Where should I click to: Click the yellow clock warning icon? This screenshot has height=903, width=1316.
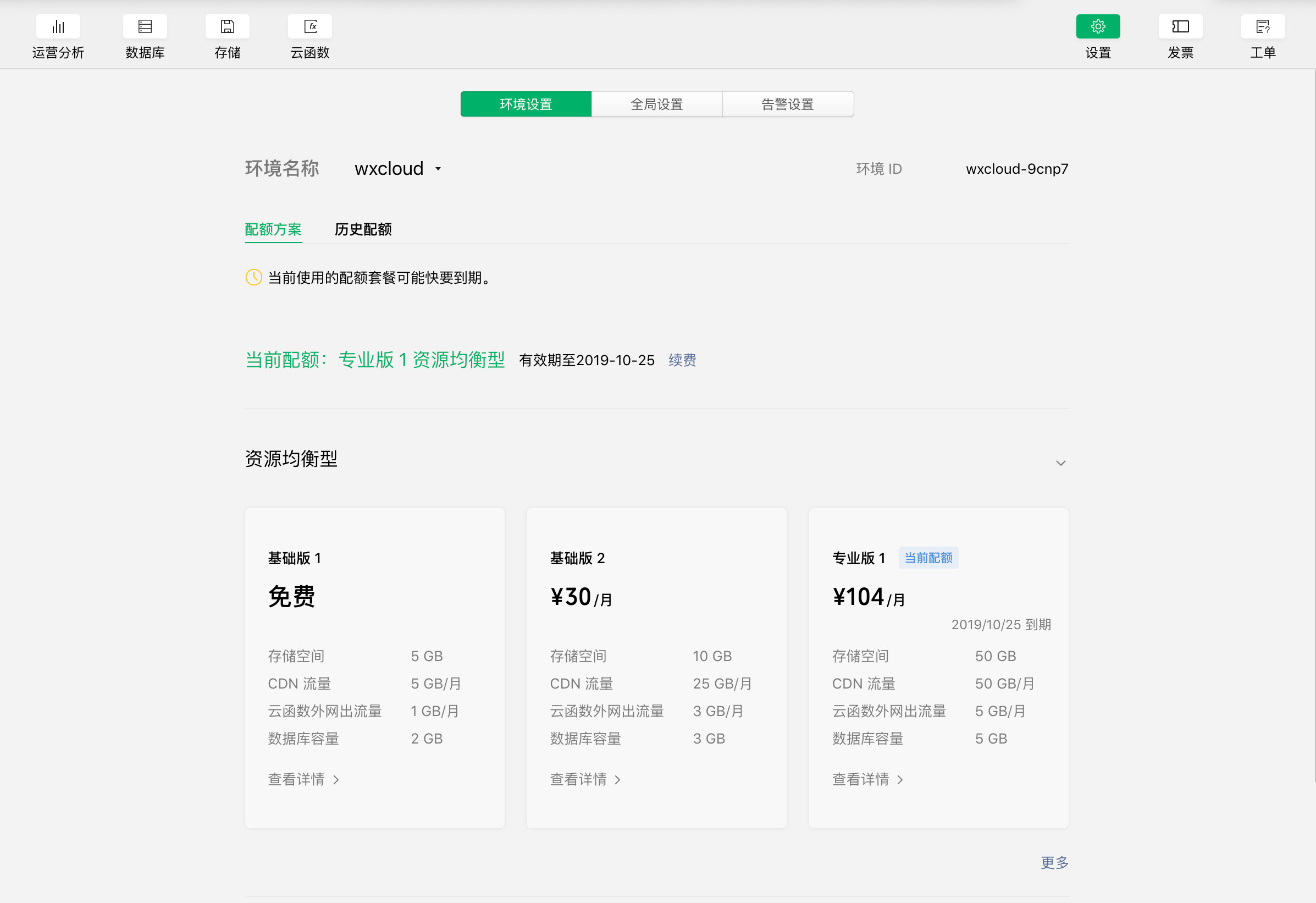[x=253, y=278]
